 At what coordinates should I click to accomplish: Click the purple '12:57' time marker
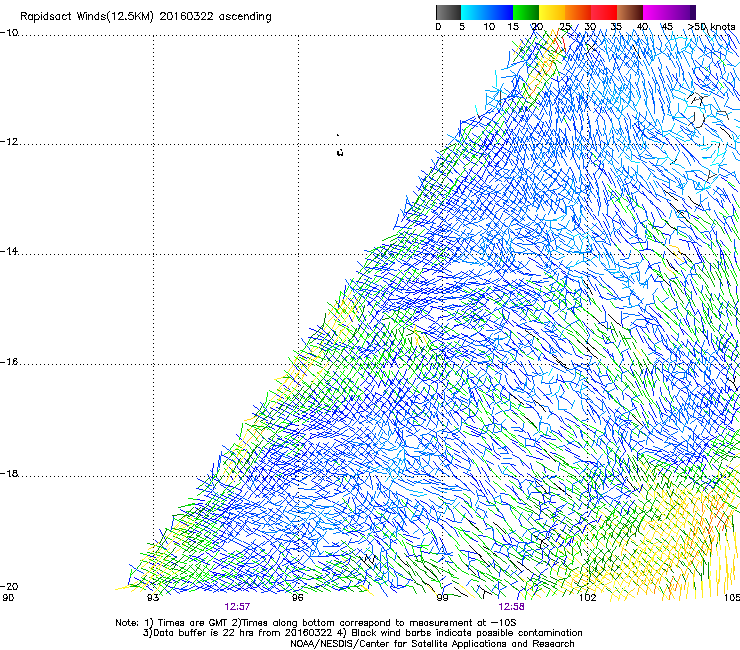coord(237,607)
